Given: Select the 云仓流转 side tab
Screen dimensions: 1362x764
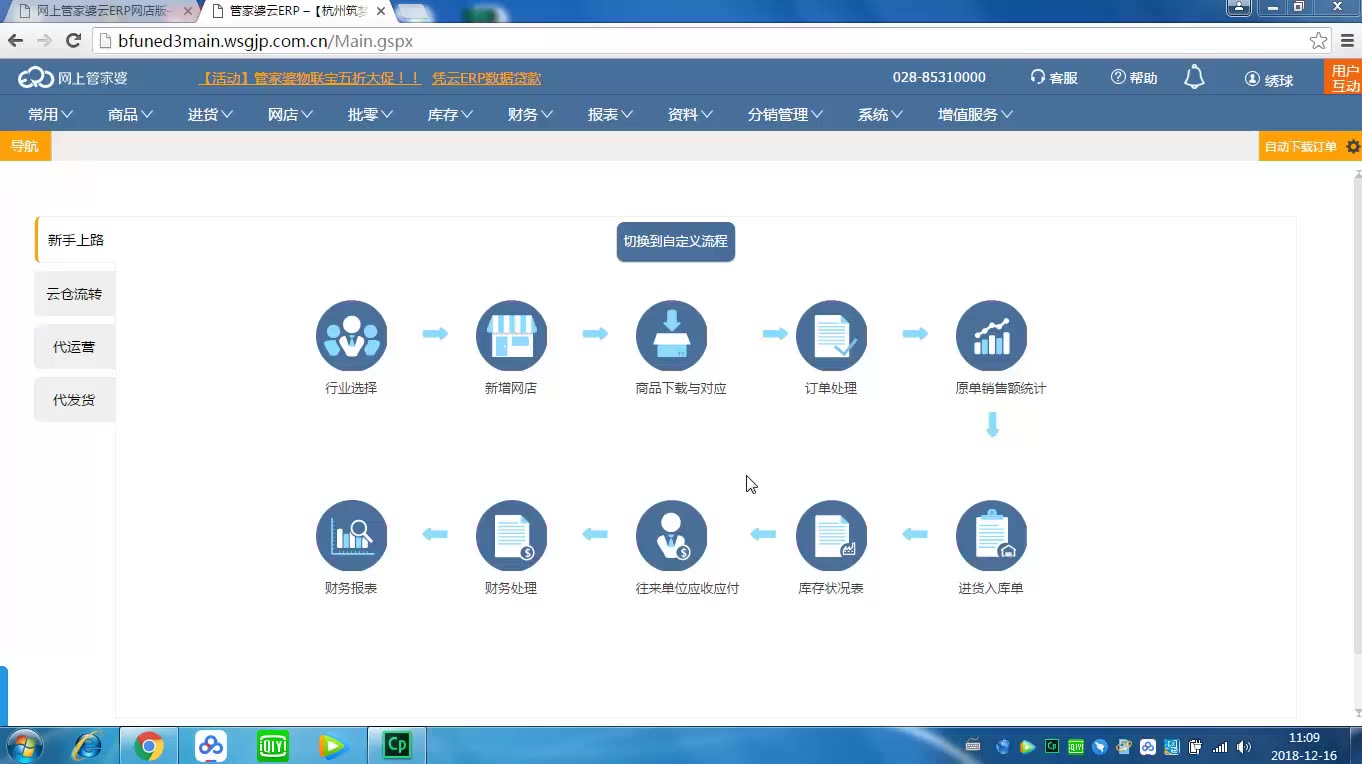Looking at the screenshot, I should coord(75,294).
